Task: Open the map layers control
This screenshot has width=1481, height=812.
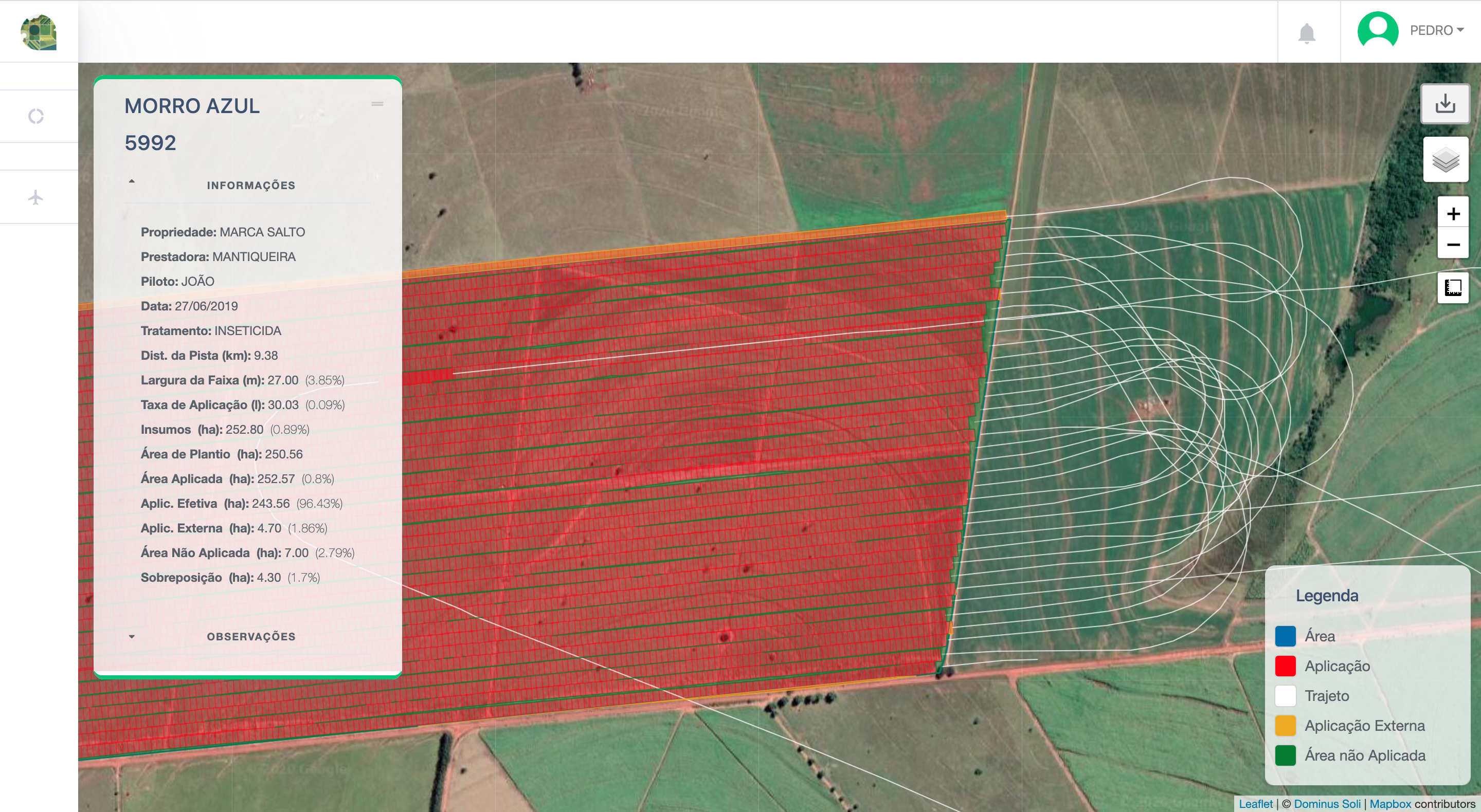Action: coord(1446,160)
